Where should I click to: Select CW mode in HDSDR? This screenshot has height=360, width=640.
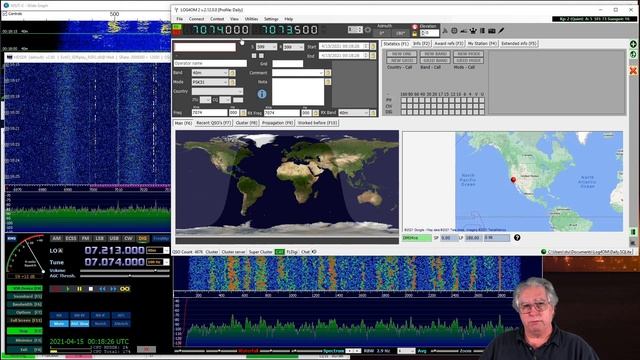click(128, 238)
